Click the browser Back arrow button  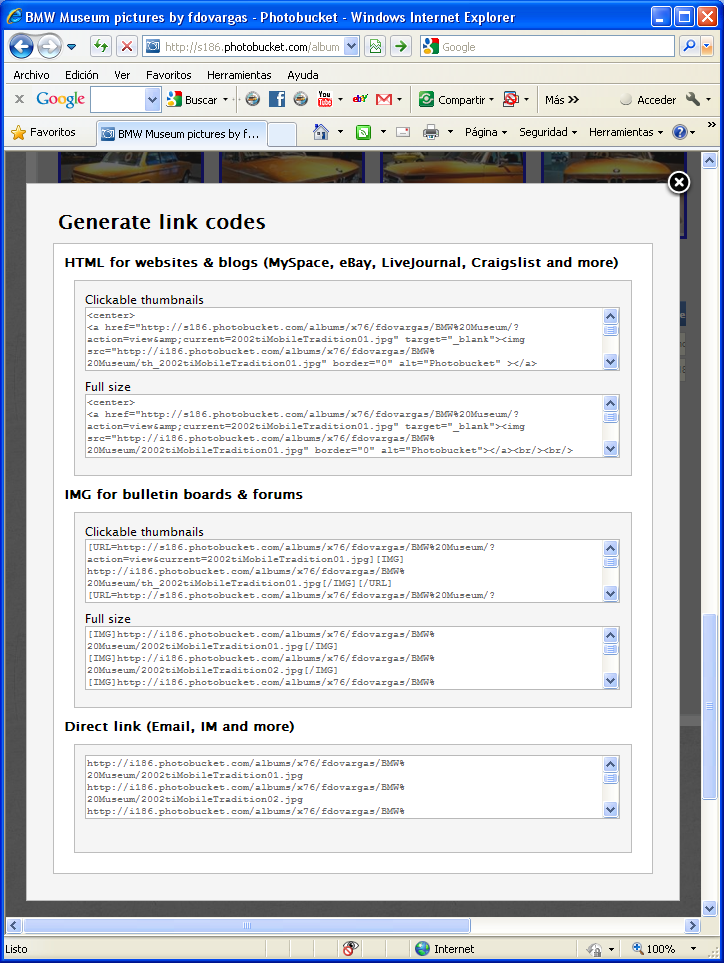[x=21, y=47]
